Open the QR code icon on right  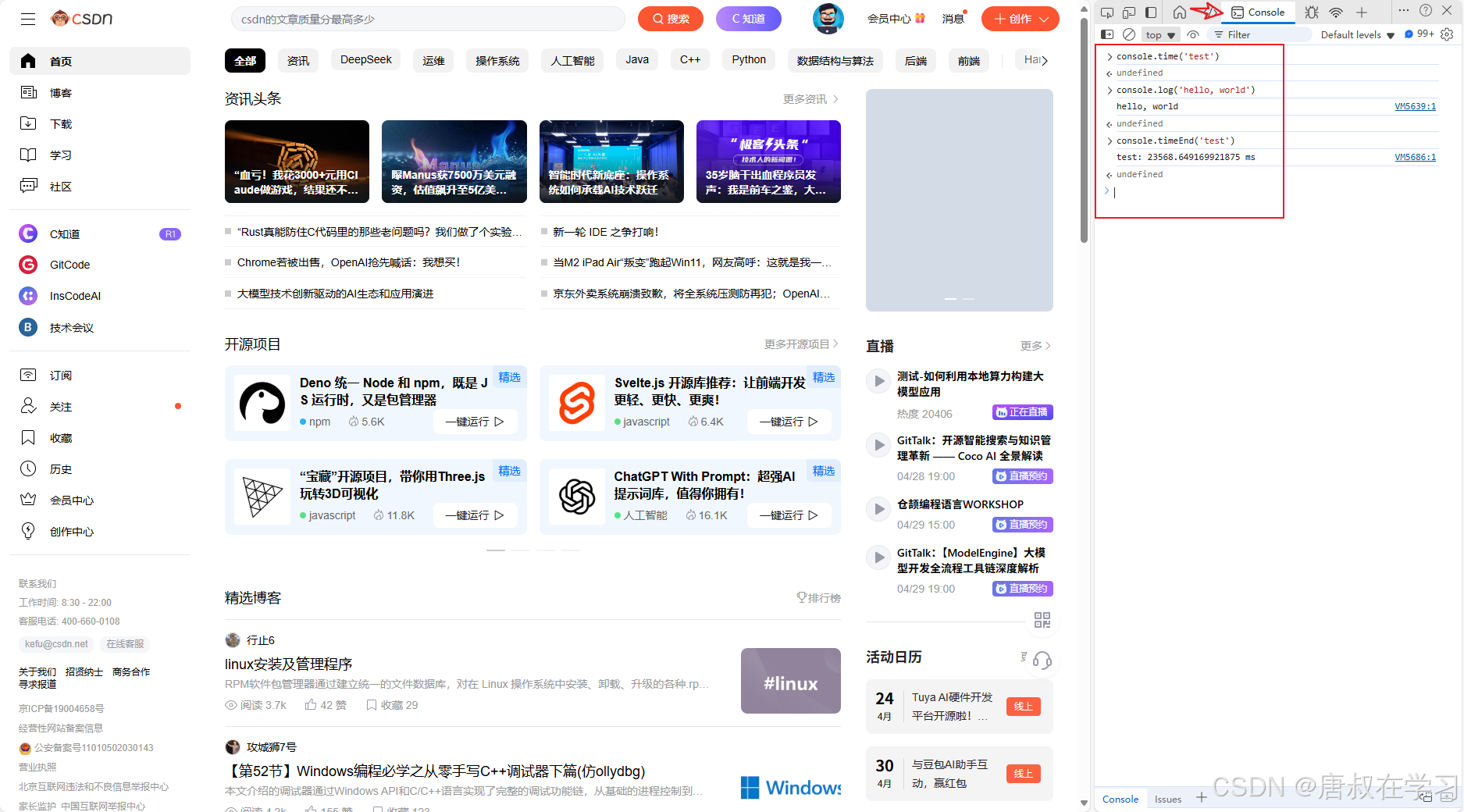(1042, 620)
